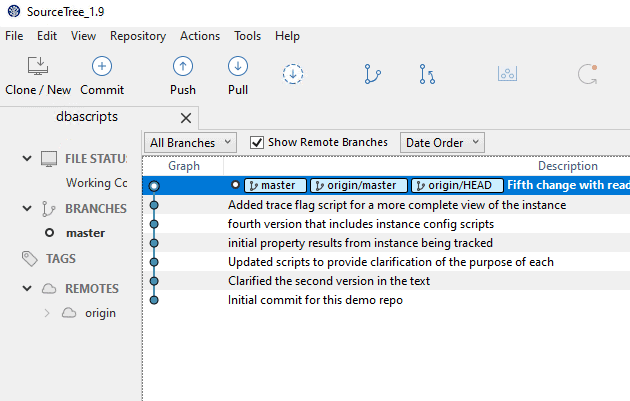This screenshot has height=401, width=630.
Task: Select Working Copy in sidebar
Action: pos(96,183)
